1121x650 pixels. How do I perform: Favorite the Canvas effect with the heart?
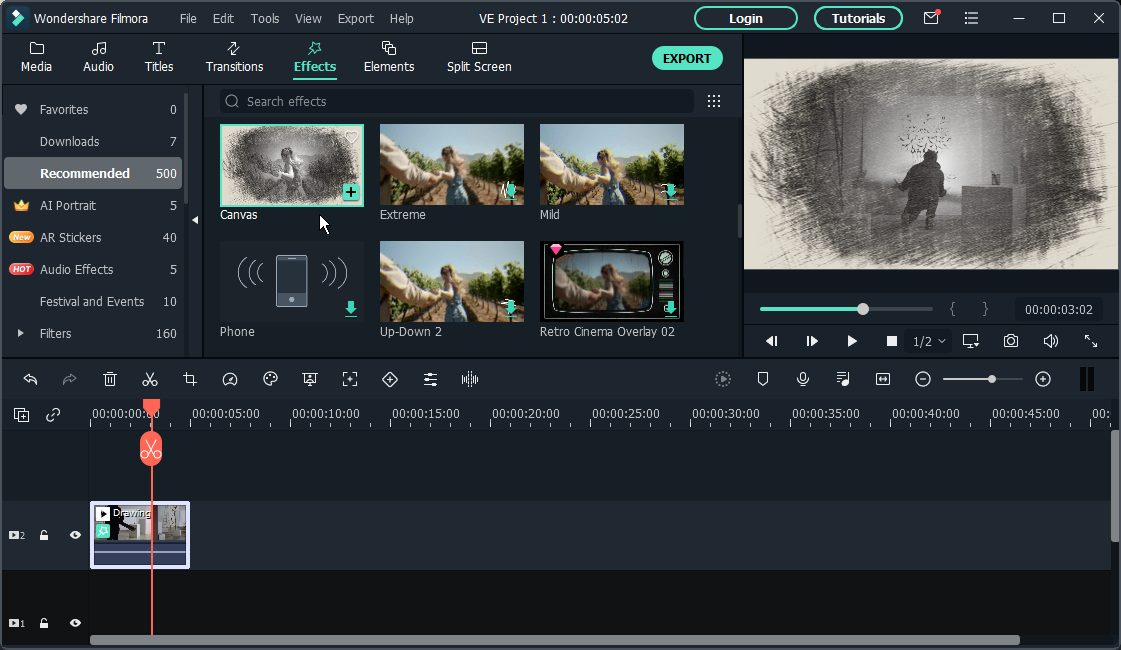351,136
